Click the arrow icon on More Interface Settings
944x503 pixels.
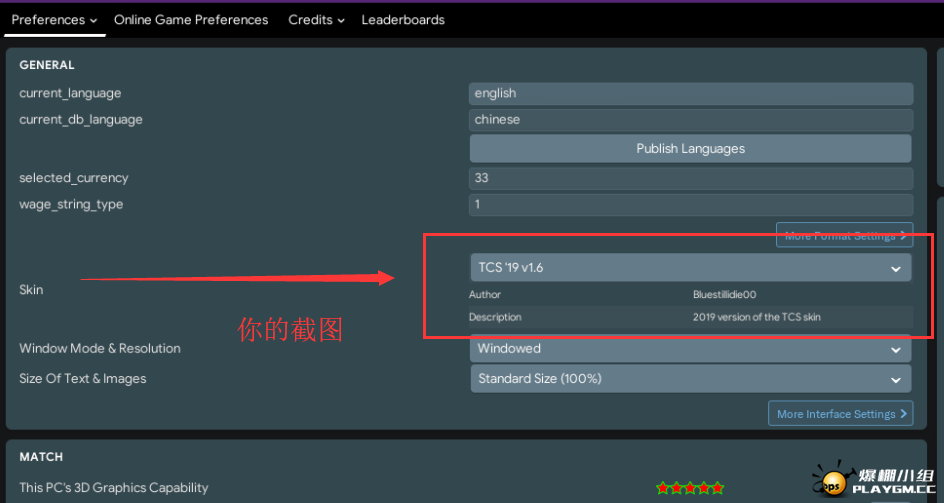click(x=903, y=414)
